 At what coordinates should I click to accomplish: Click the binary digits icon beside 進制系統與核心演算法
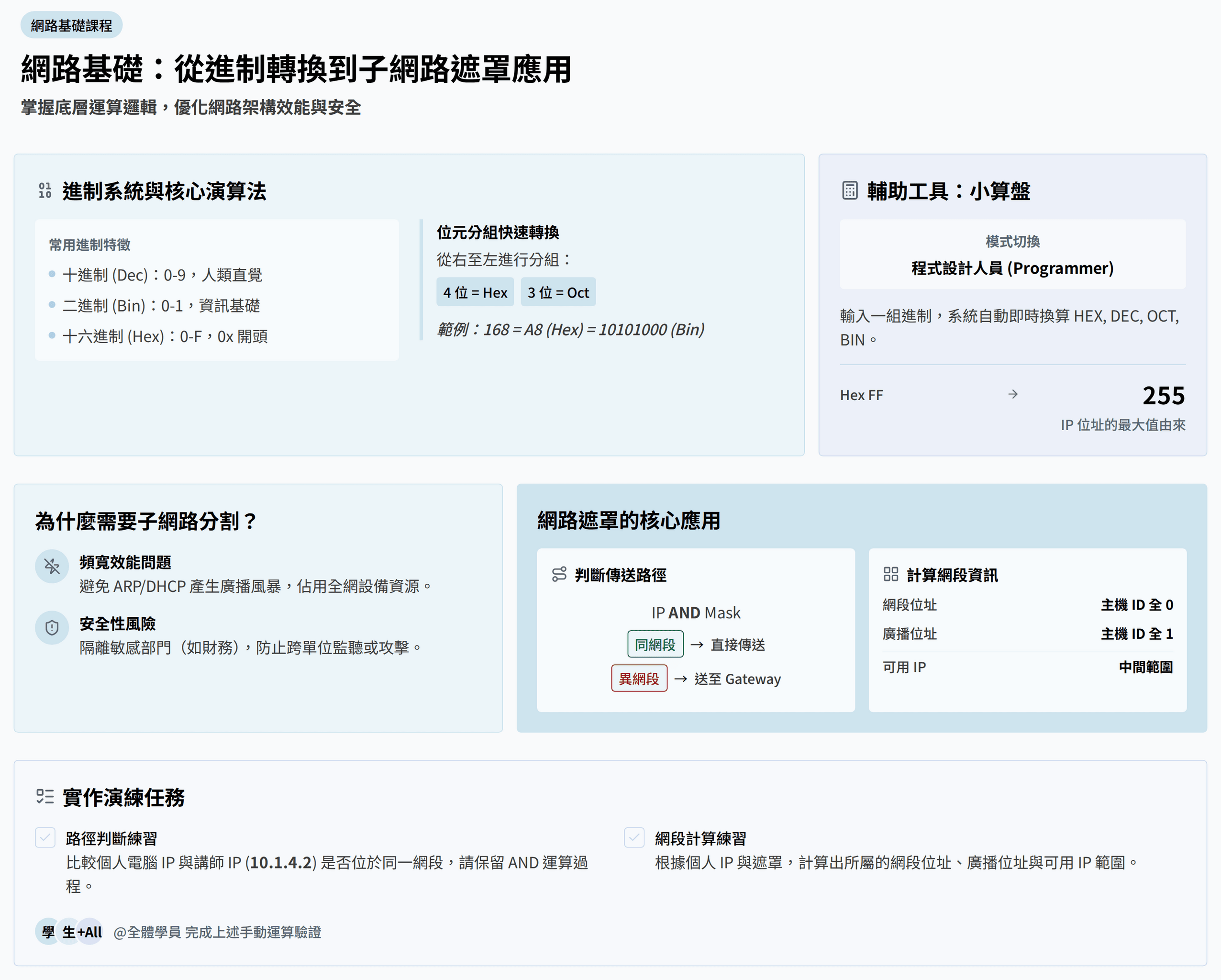45,191
